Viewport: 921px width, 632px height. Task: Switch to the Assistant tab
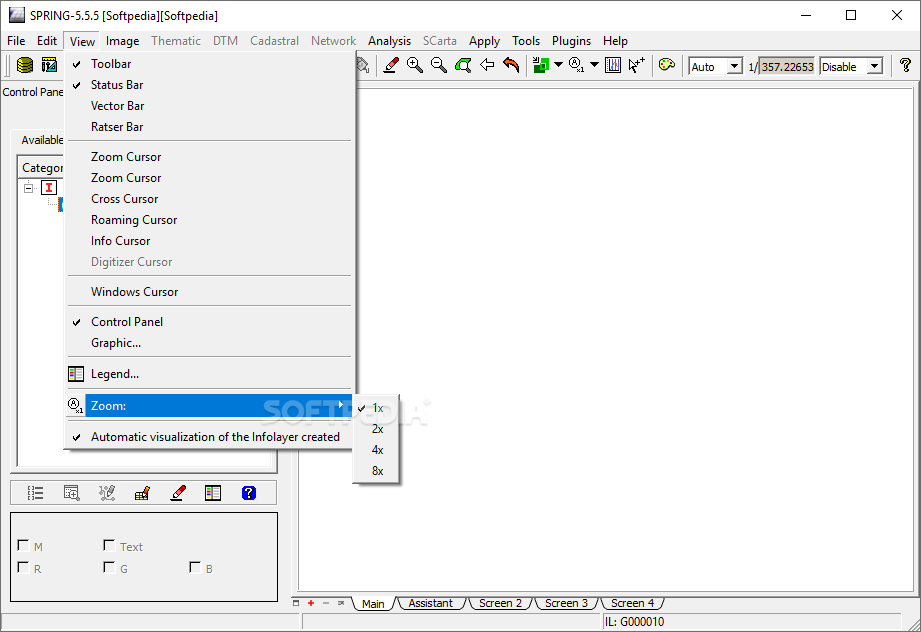pos(431,603)
